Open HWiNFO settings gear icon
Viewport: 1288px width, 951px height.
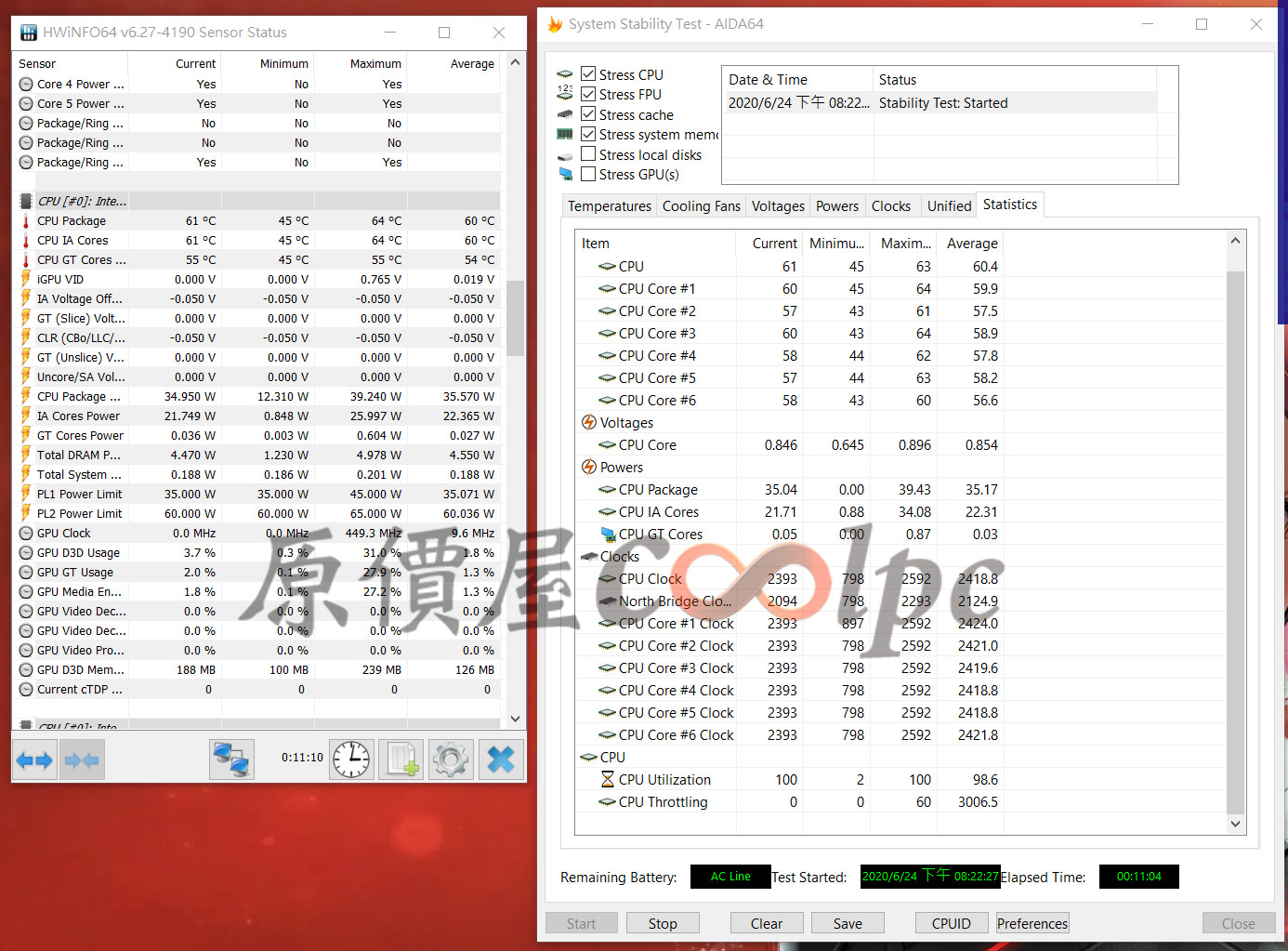[451, 759]
